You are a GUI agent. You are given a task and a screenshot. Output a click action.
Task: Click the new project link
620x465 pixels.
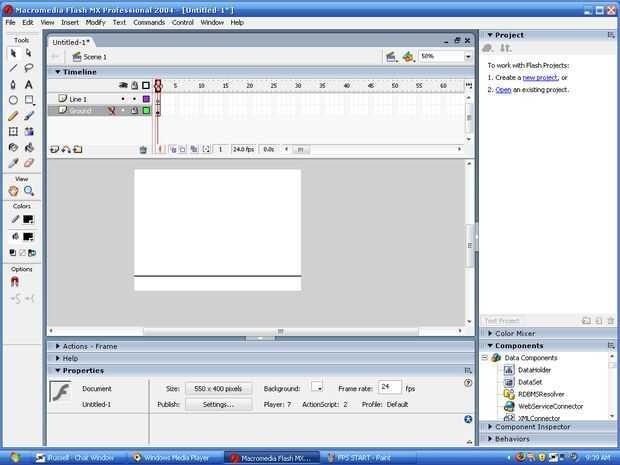coord(540,78)
